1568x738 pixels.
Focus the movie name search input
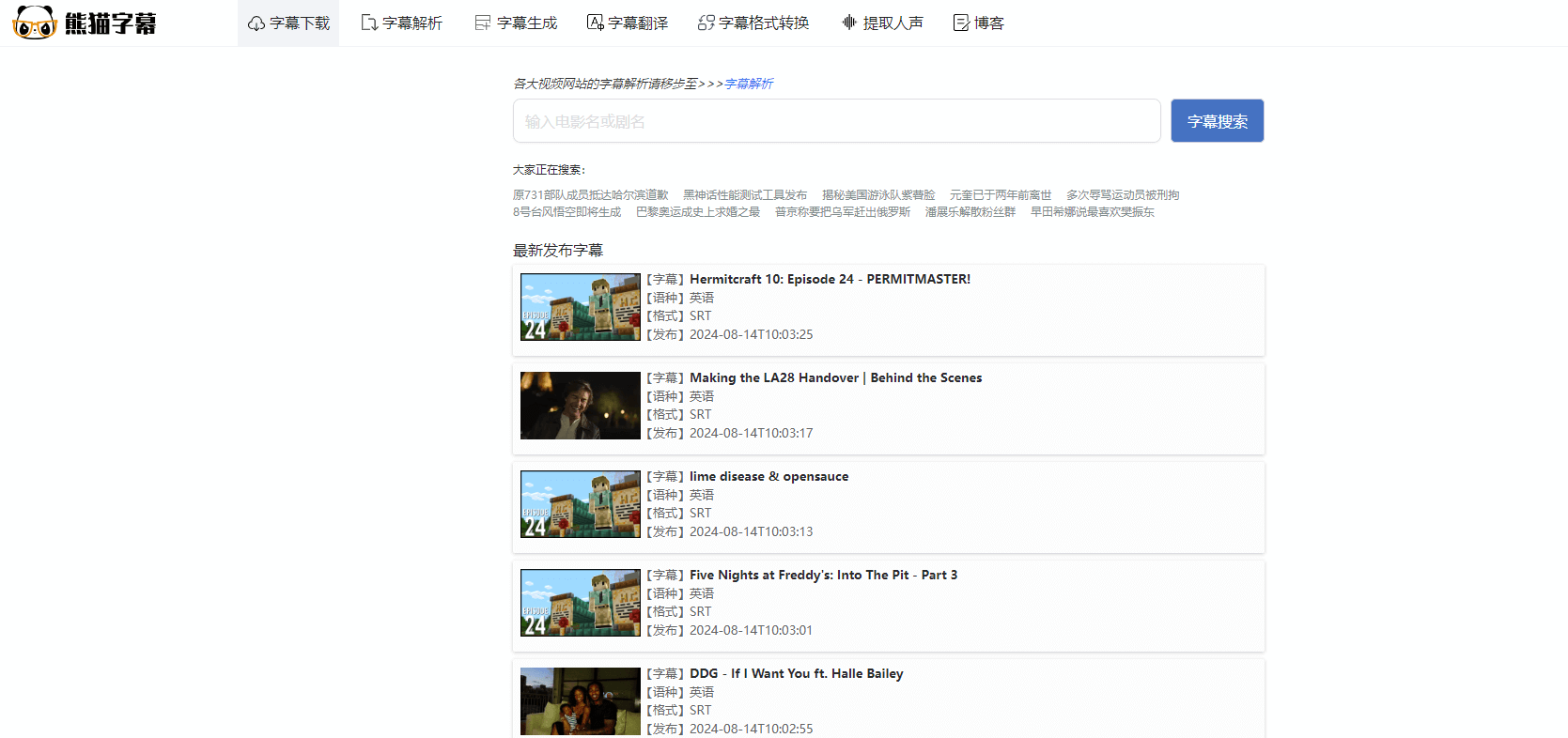[x=836, y=121]
